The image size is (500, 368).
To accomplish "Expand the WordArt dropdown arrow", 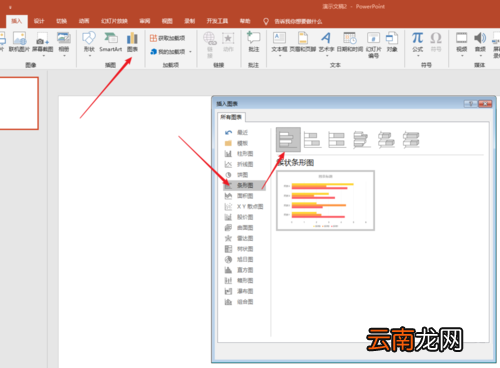I will [326, 56].
